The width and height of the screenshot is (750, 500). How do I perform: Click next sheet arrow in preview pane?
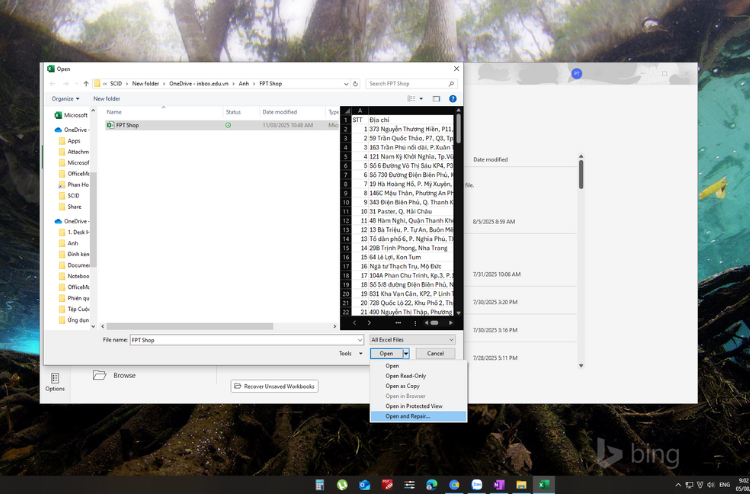369,323
